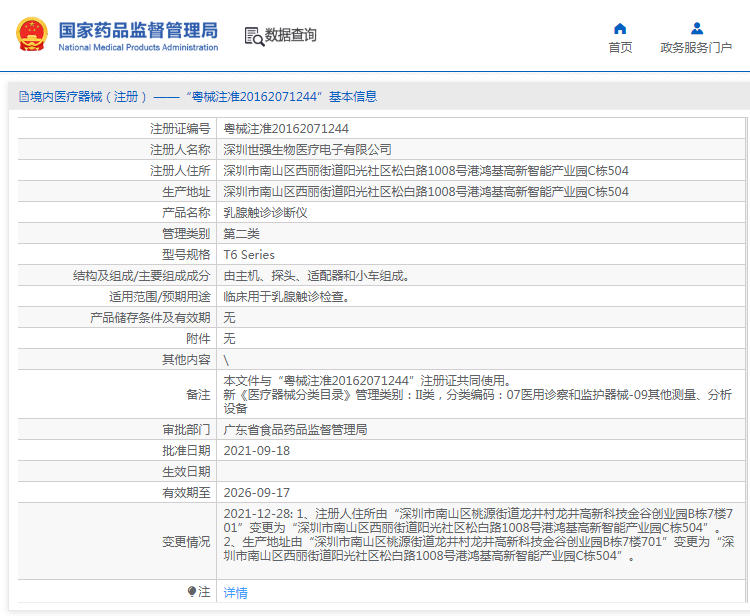Click 国家药品监督管理局 site title
Image resolution: width=750 pixels, height=616 pixels.
click(x=138, y=30)
